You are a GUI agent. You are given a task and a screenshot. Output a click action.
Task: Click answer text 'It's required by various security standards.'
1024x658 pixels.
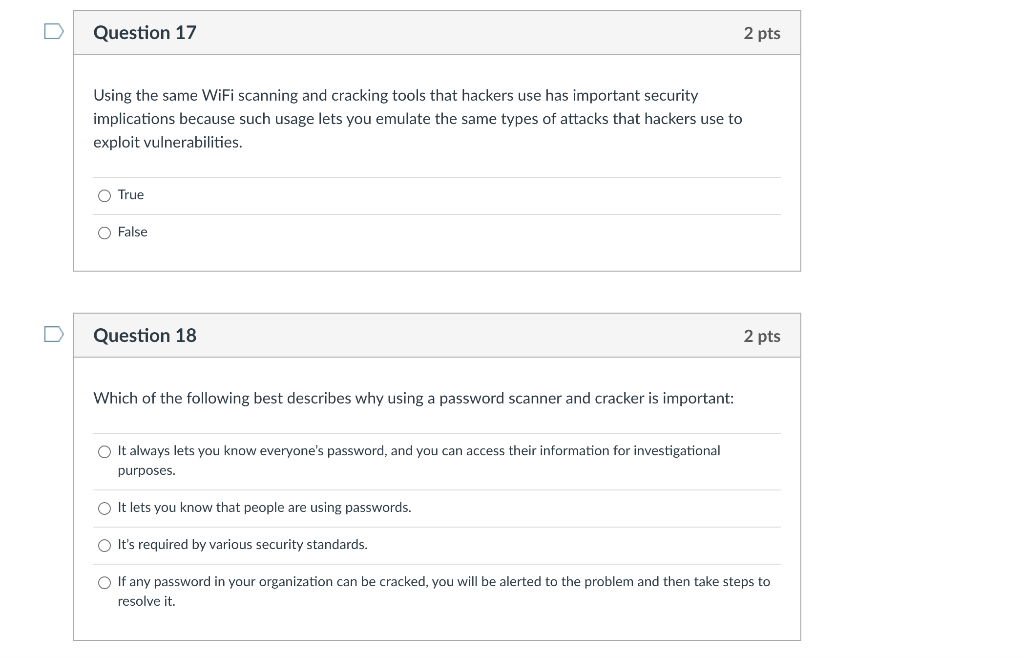click(x=242, y=545)
